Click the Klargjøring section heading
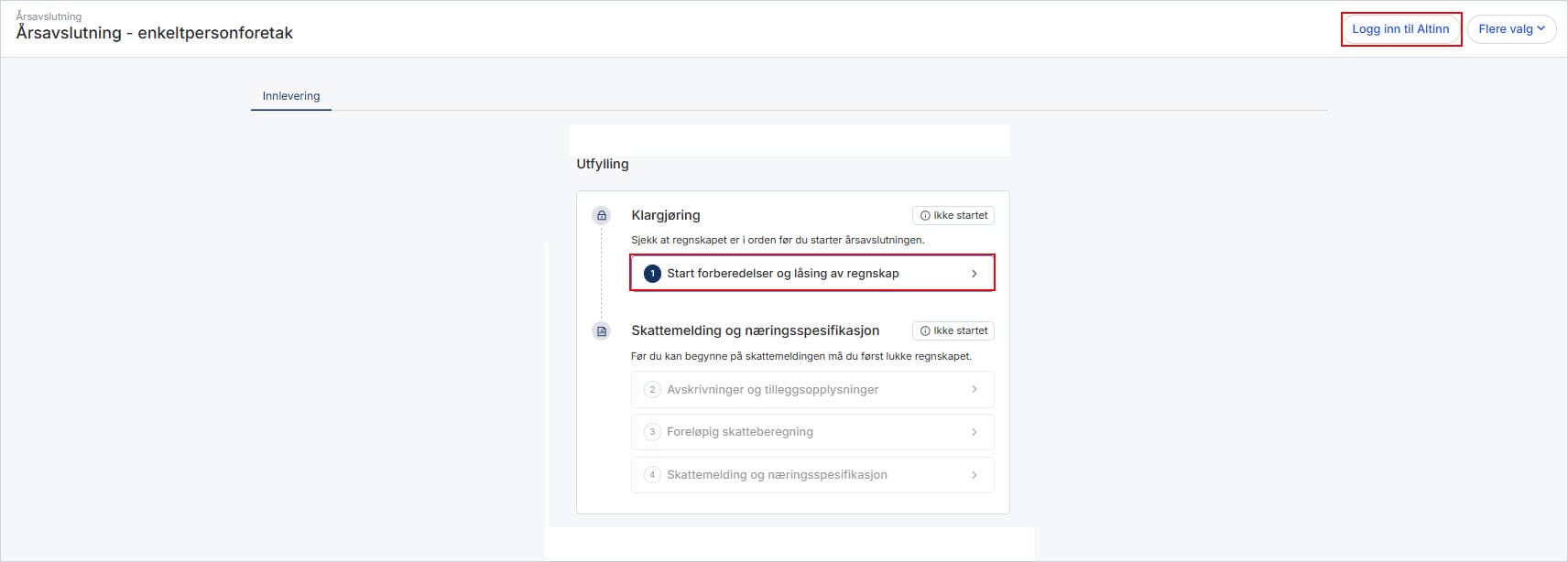This screenshot has height=562, width=1568. click(665, 215)
